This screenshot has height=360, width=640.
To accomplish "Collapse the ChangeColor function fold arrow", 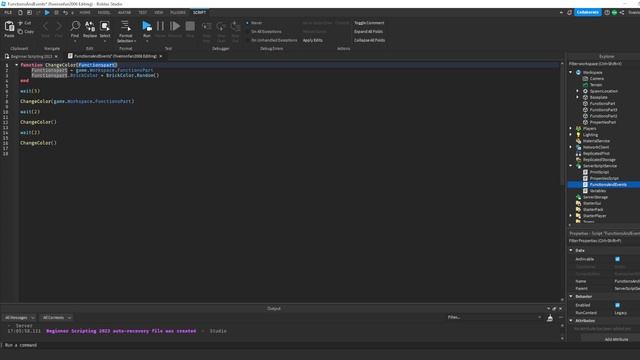I will click(16, 65).
